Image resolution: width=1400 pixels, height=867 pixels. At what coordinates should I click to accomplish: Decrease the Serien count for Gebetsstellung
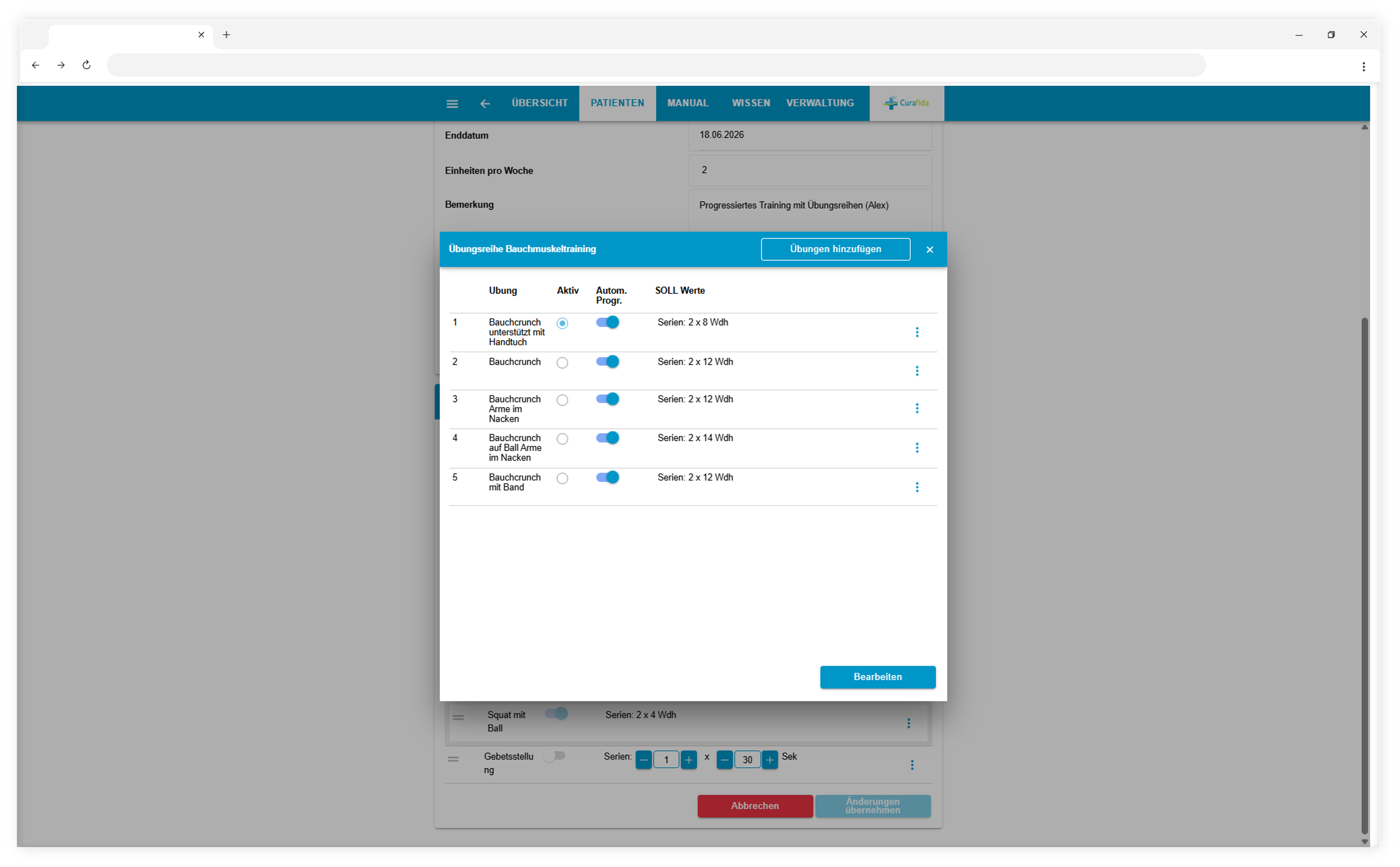click(643, 760)
